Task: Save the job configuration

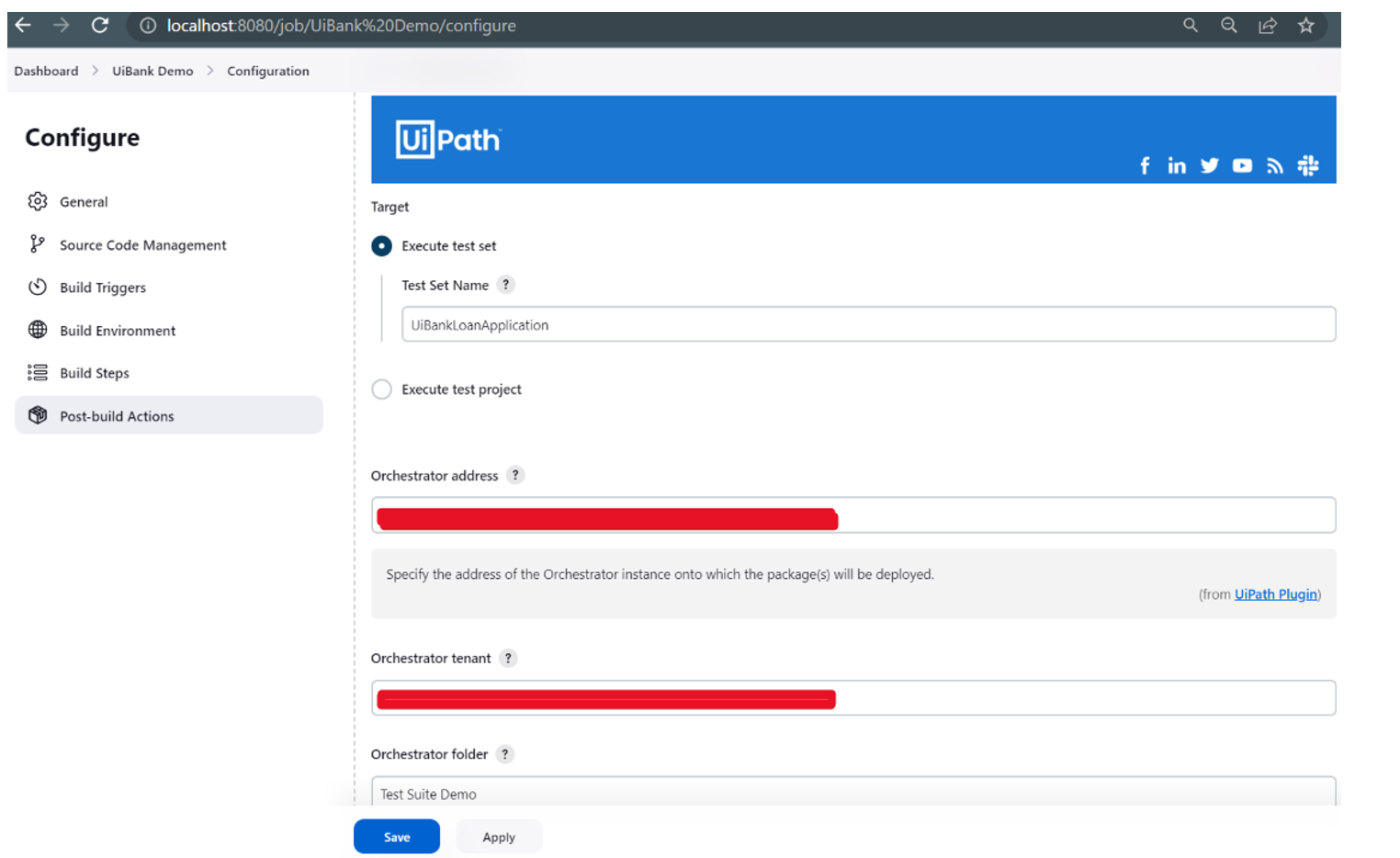Action: (397, 837)
